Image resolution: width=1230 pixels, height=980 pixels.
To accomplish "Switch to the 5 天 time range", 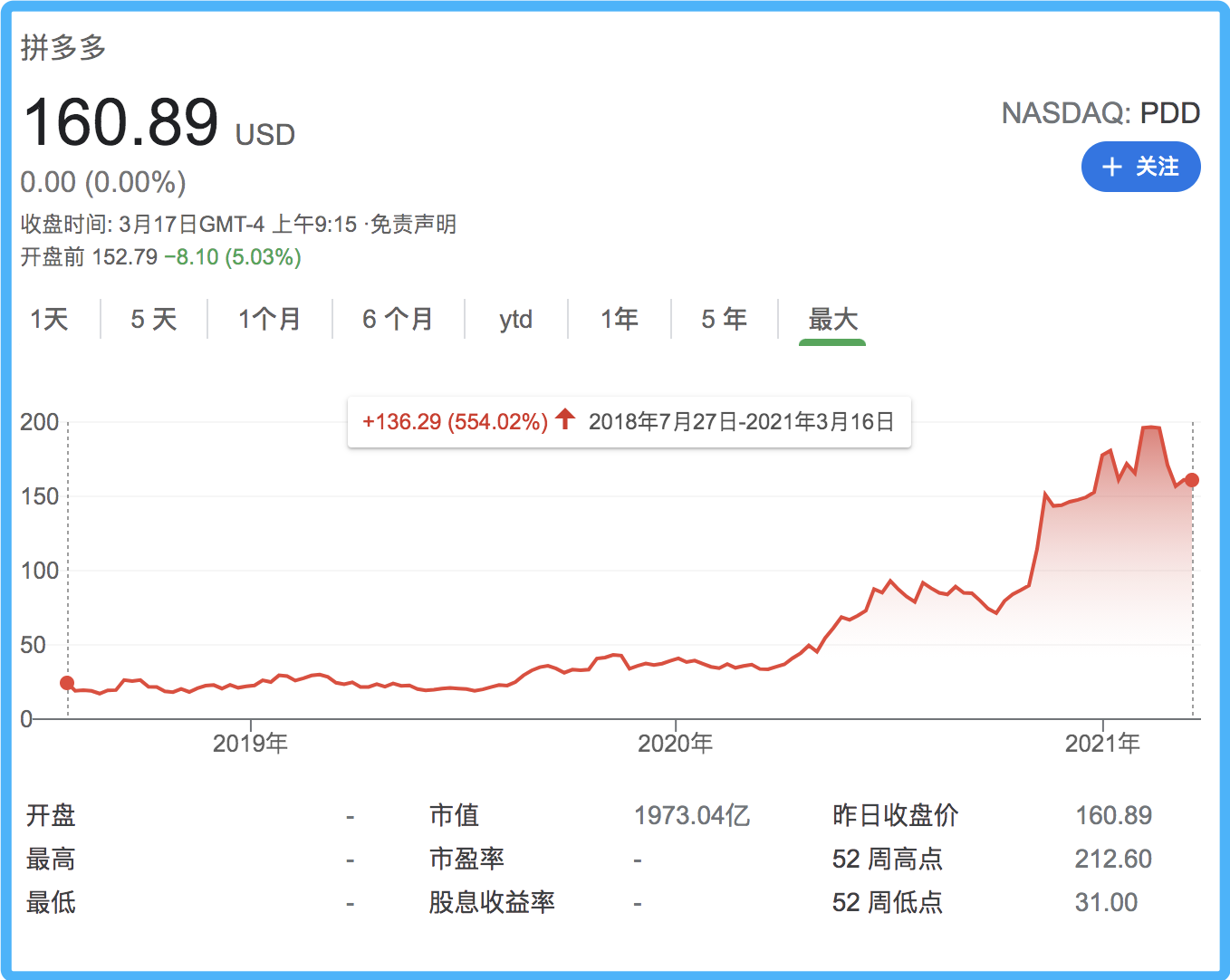I will coord(153,319).
